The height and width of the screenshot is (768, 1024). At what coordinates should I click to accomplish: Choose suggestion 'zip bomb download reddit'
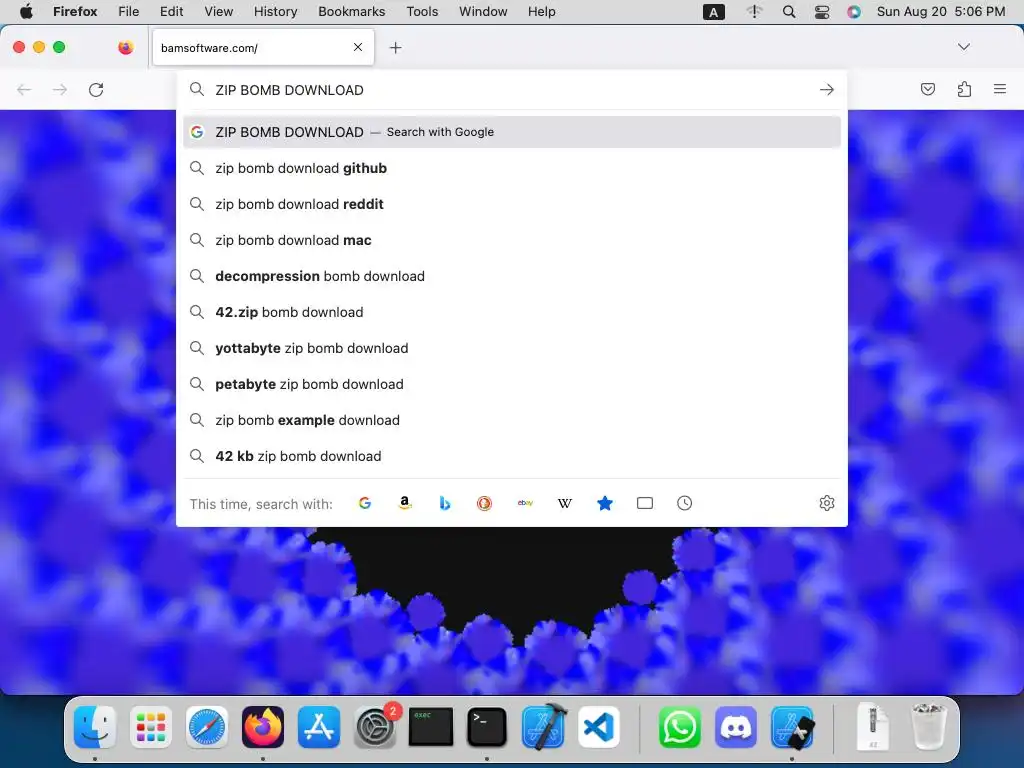pos(512,204)
